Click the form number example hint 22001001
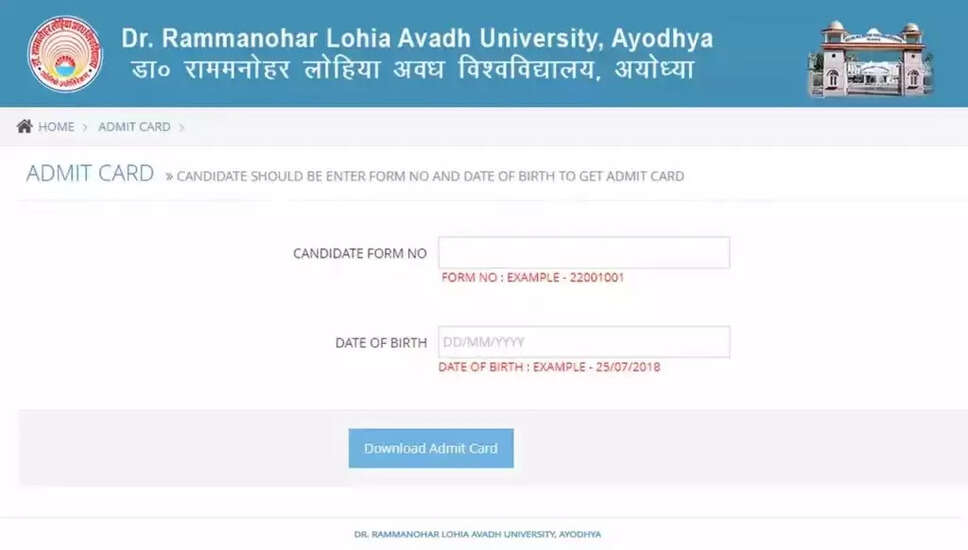This screenshot has height=550, width=968. [532, 278]
